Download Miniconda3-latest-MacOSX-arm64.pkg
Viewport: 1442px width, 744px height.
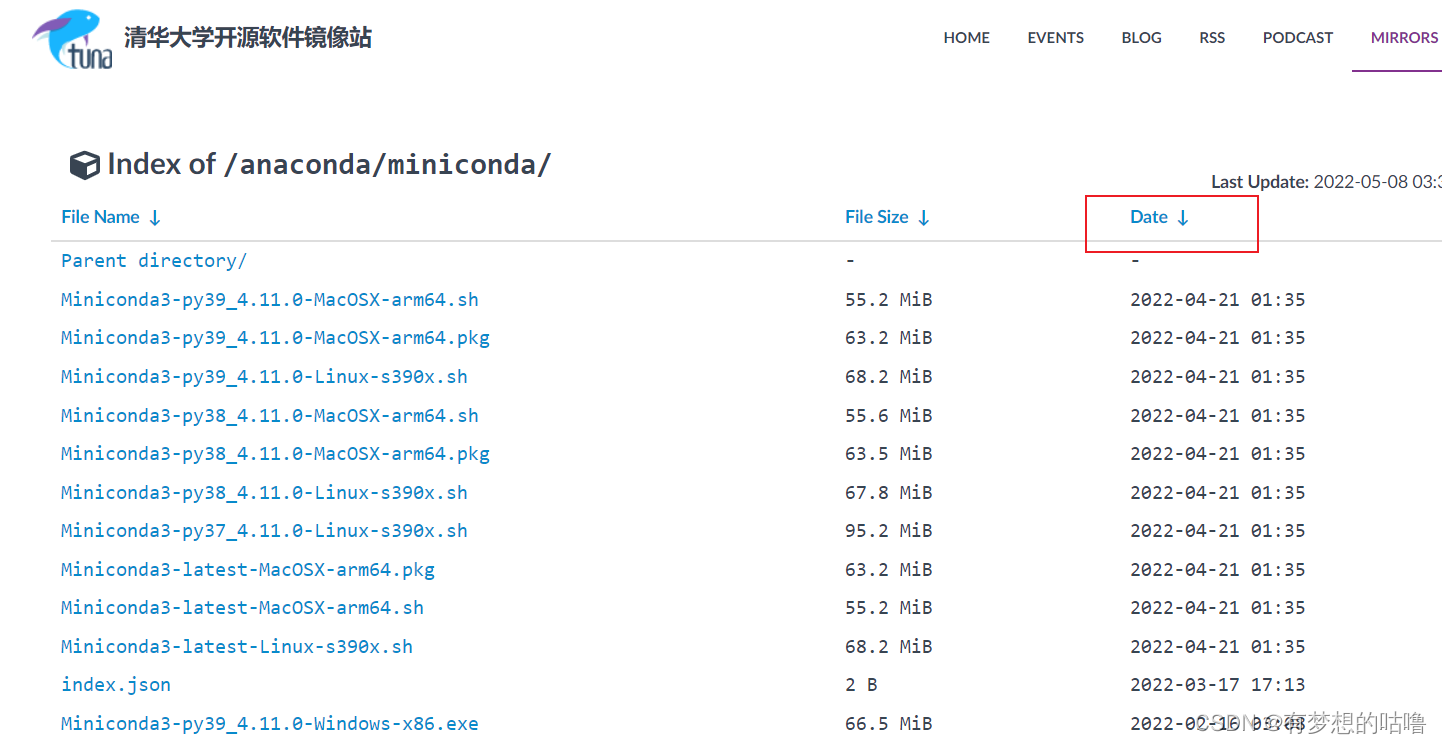248,570
